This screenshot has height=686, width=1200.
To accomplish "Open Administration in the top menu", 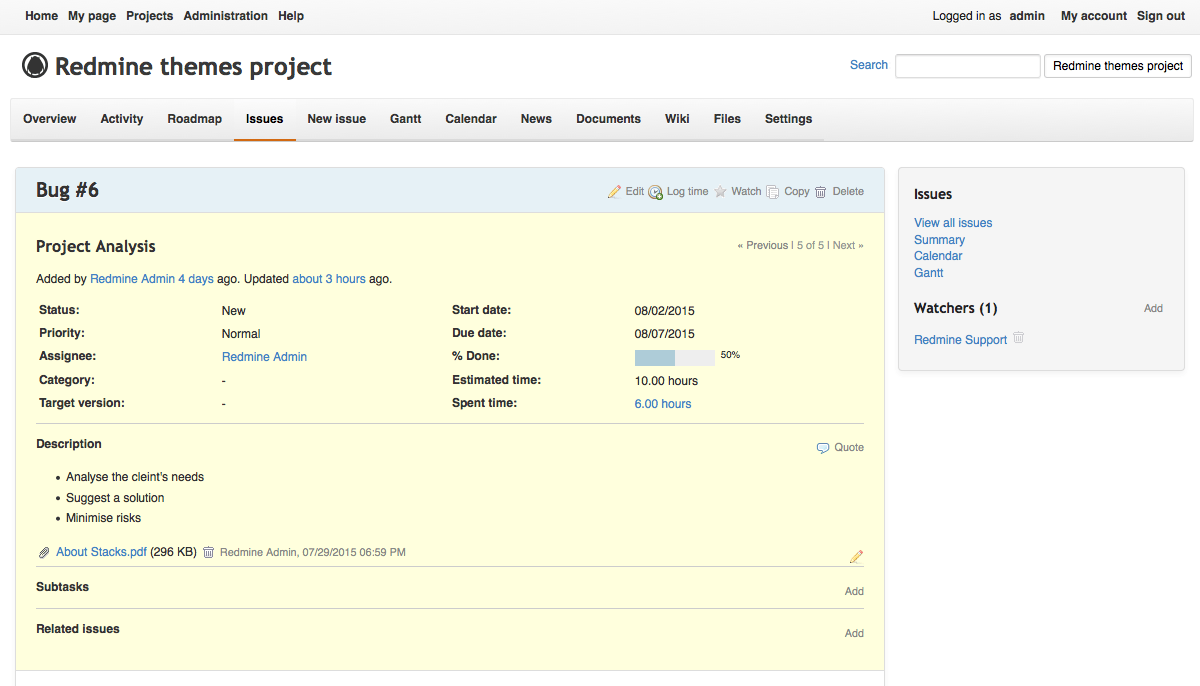I will 226,16.
